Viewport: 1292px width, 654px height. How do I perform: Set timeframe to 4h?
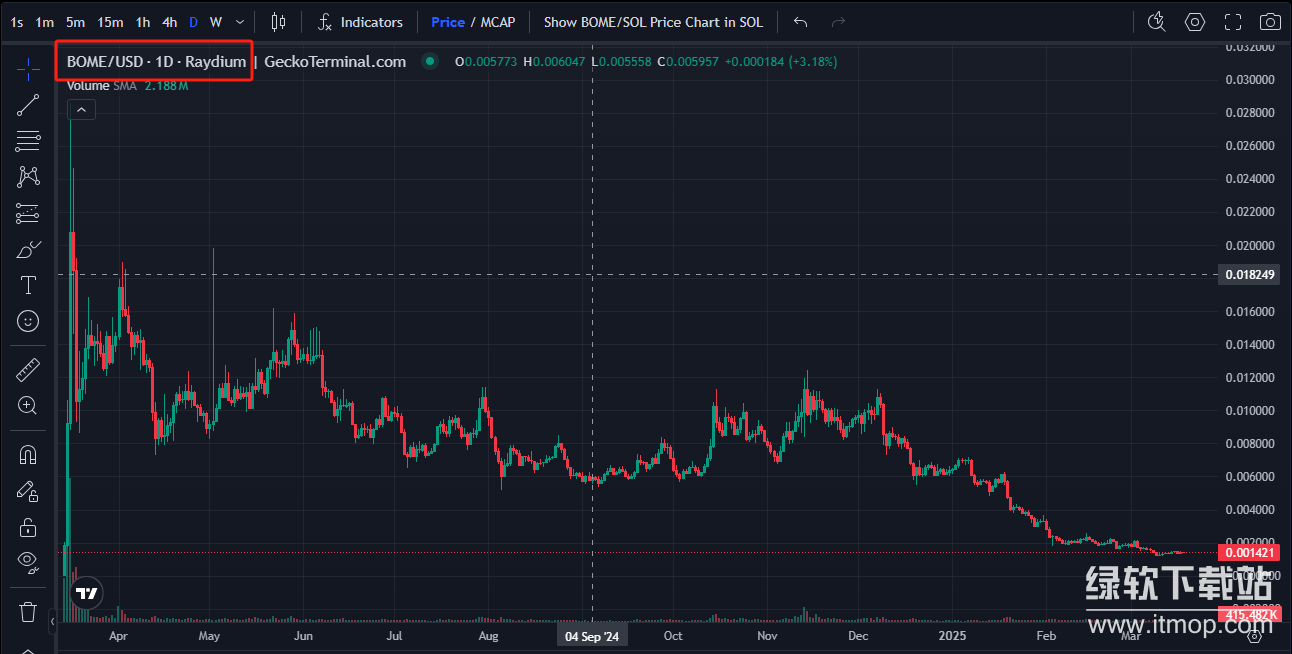[170, 22]
